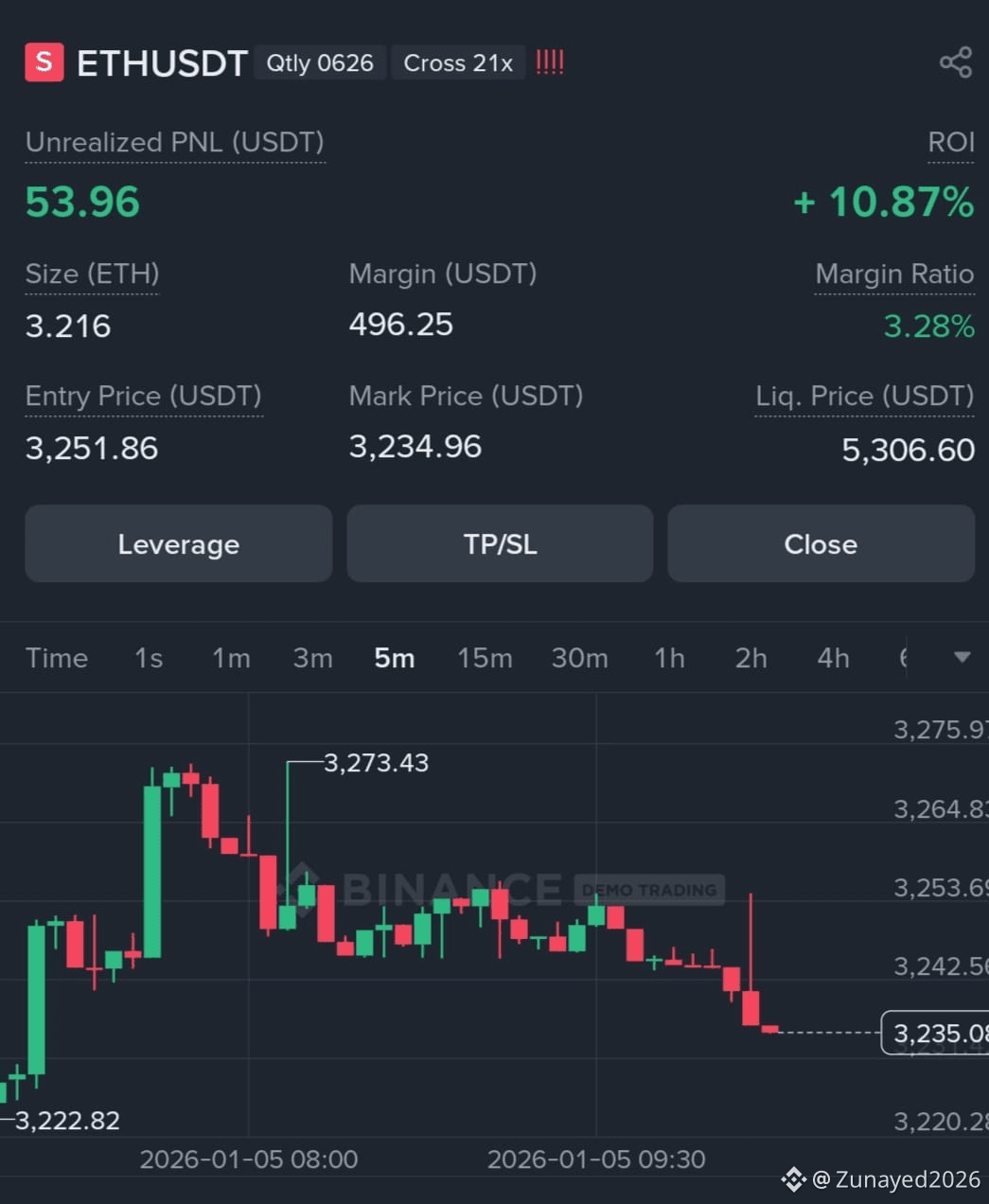Select the Time chart view
Viewport: 989px width, 1204px height.
click(x=57, y=658)
